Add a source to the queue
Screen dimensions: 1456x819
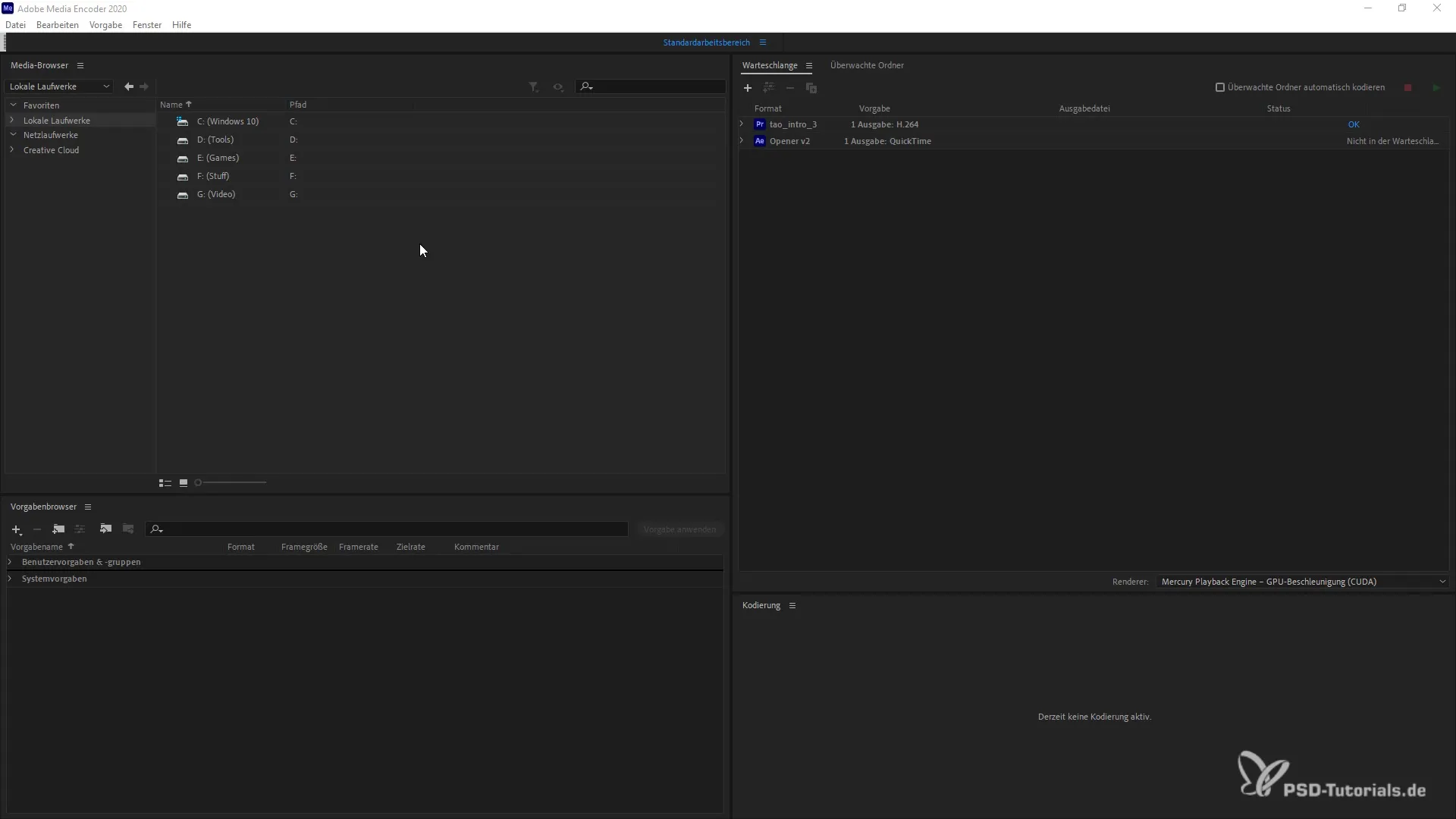click(748, 88)
